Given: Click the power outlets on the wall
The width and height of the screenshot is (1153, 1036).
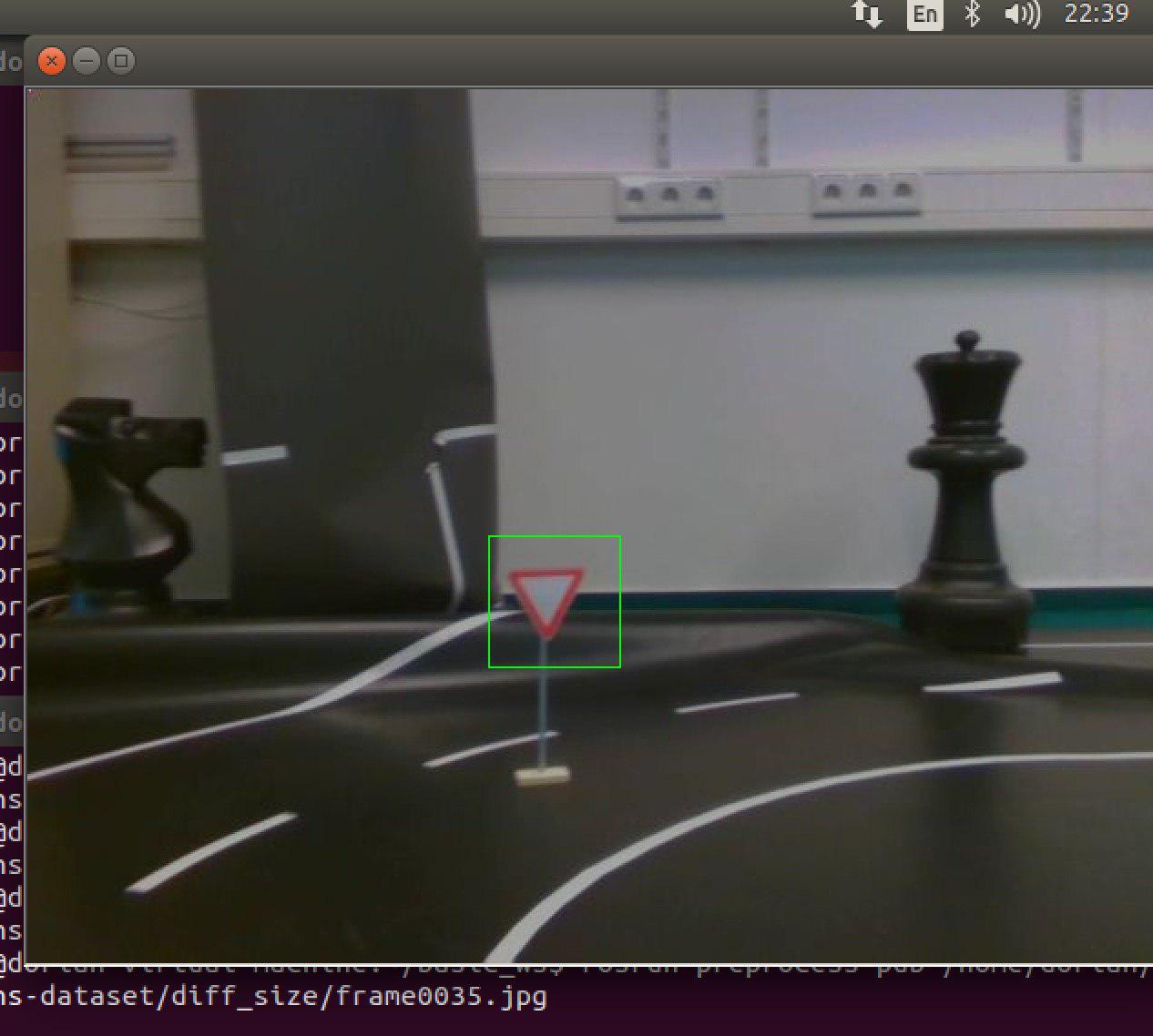Looking at the screenshot, I should coord(669,194).
